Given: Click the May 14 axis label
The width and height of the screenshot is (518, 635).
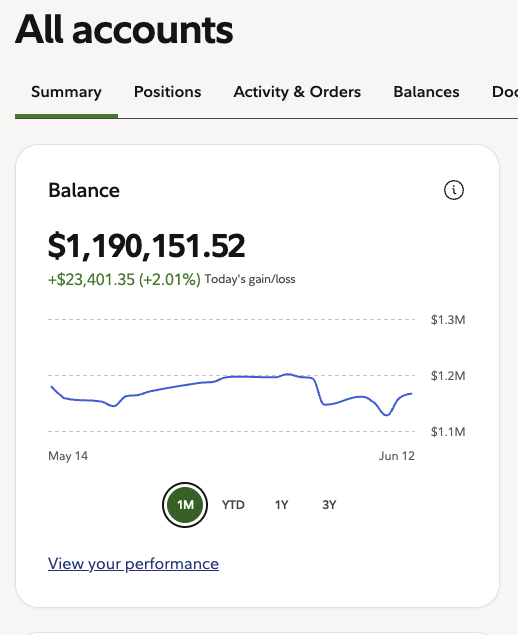Looking at the screenshot, I should (x=68, y=456).
